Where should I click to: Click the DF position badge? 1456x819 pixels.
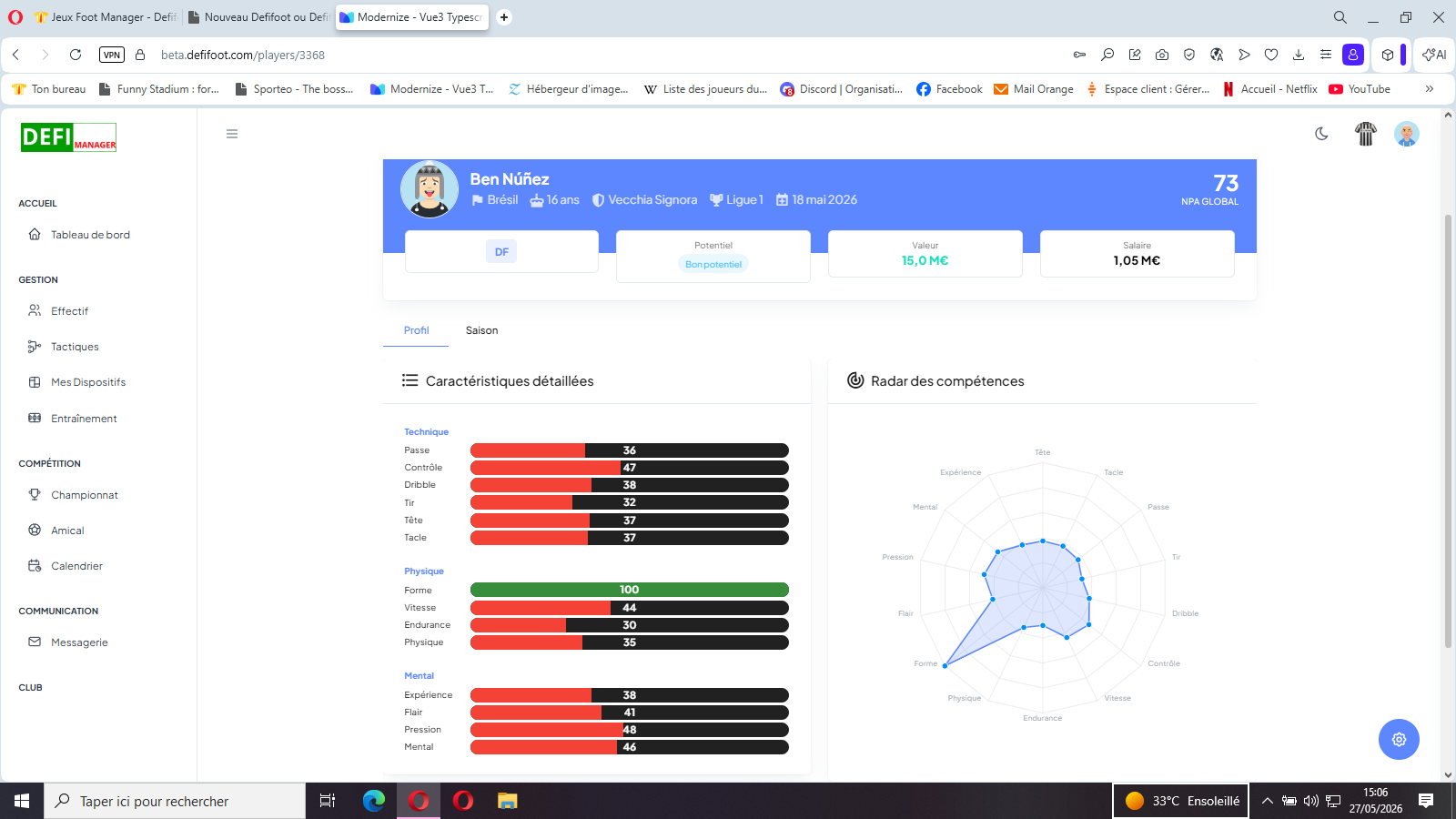[x=501, y=252]
